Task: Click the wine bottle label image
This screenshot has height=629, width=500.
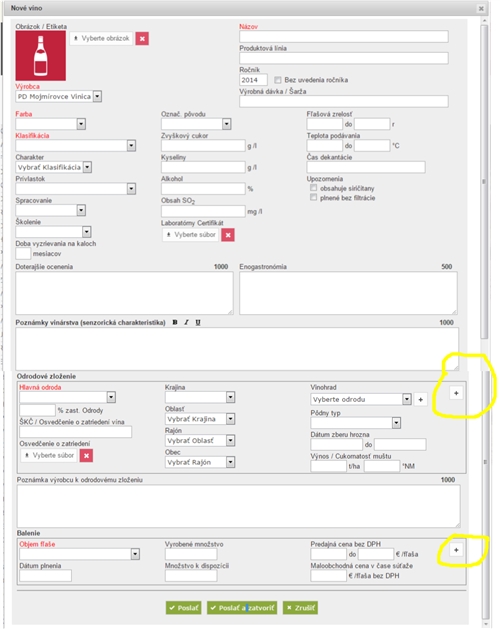Action: pos(41,56)
